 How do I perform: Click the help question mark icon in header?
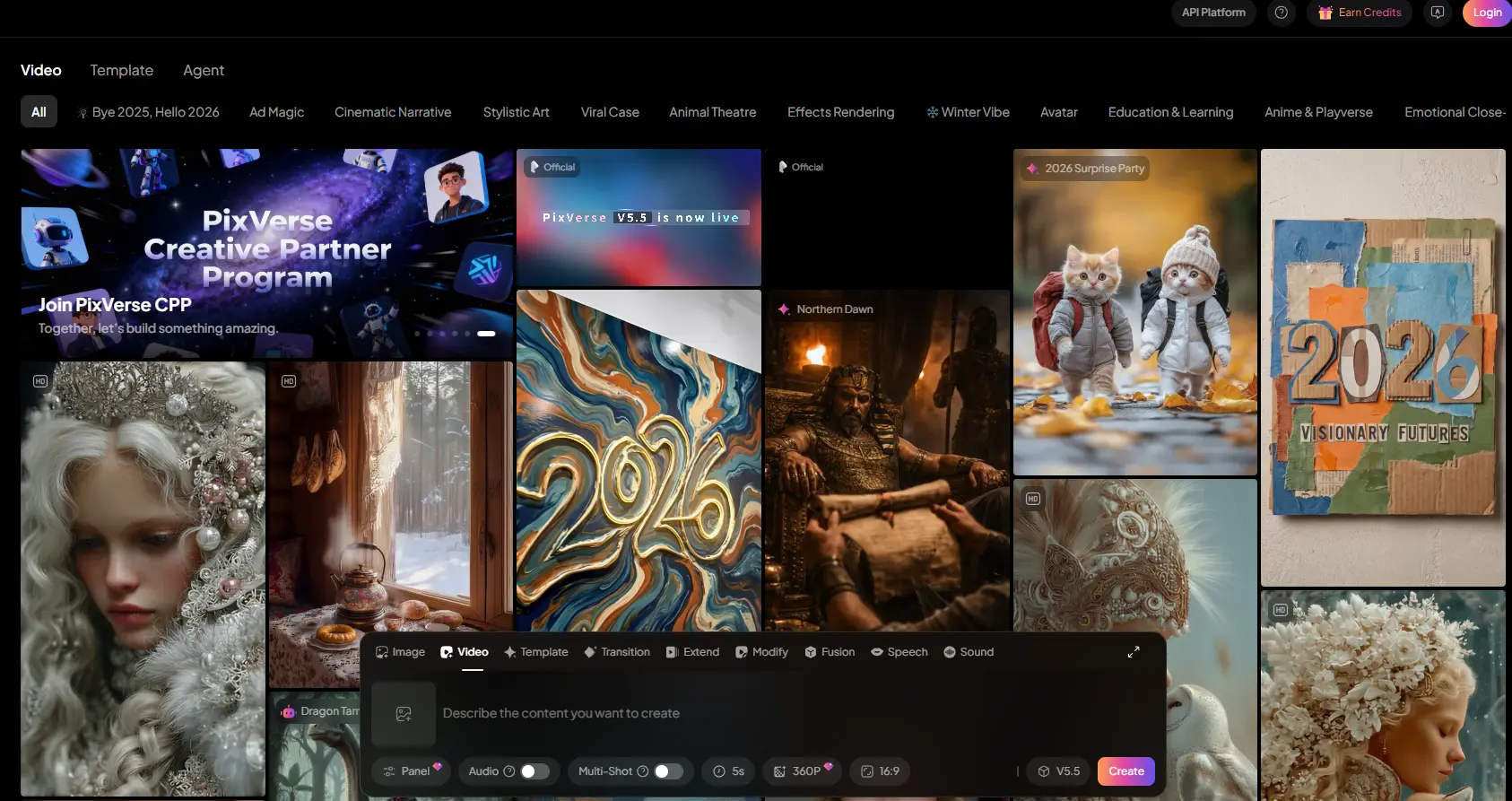(1281, 13)
